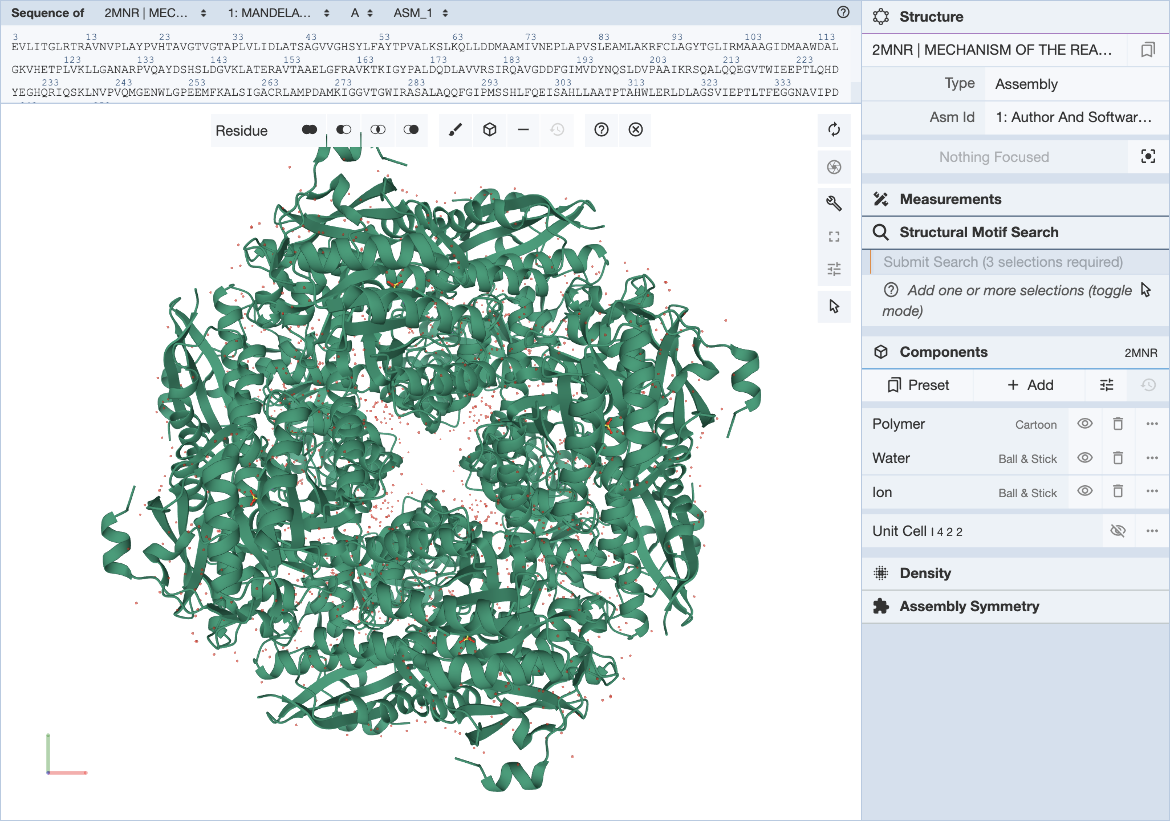Click the selection mode arrow cursor icon
The width and height of the screenshot is (1170, 821).
point(834,306)
